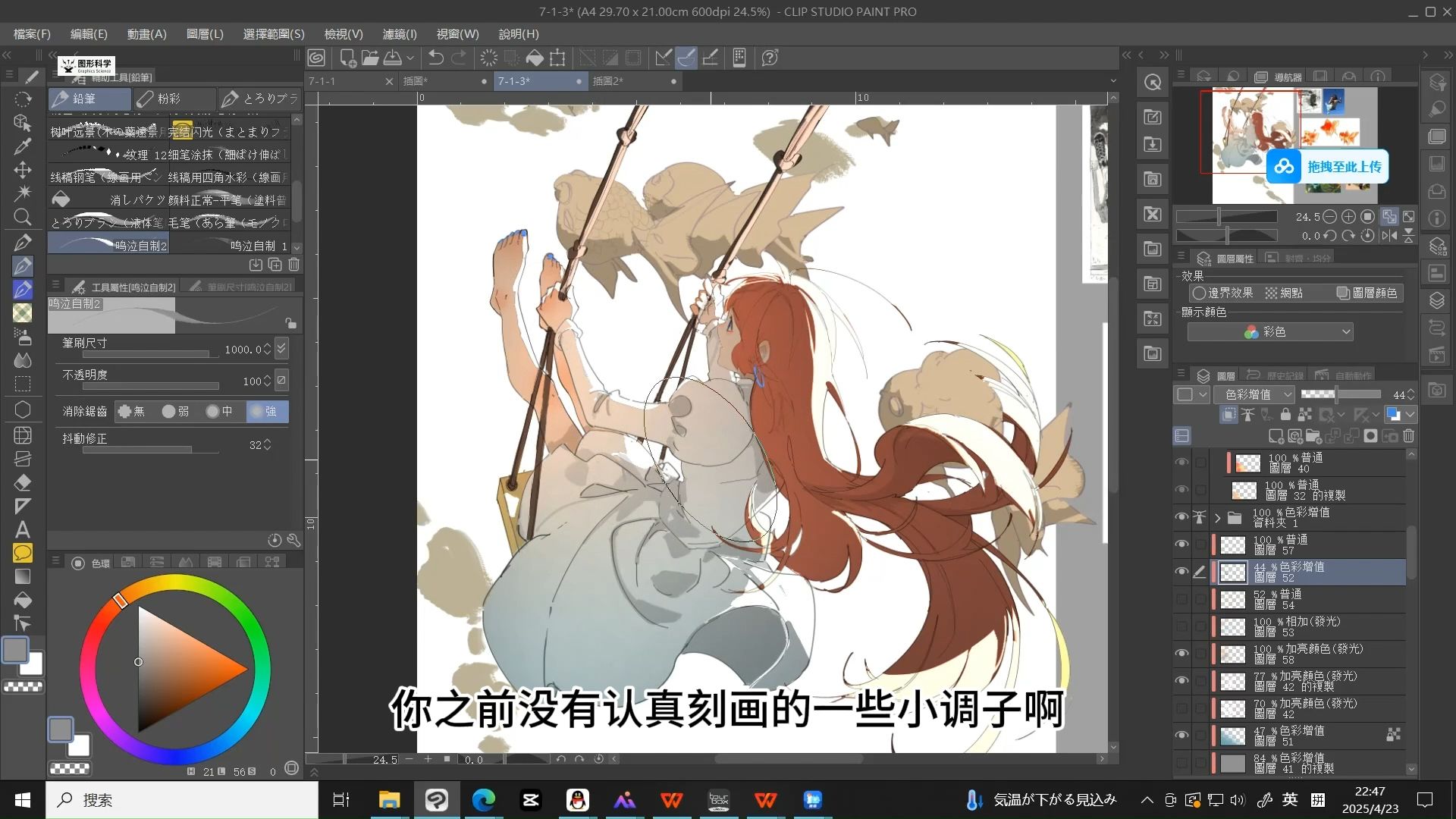Select the Fill bucket tool in left toolbar

23,601
